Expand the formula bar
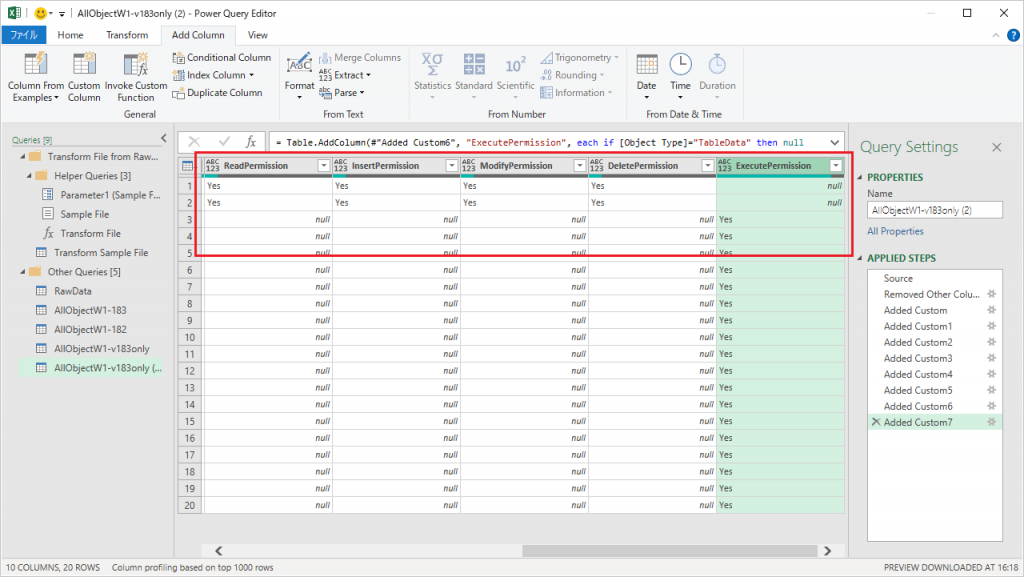 833,142
